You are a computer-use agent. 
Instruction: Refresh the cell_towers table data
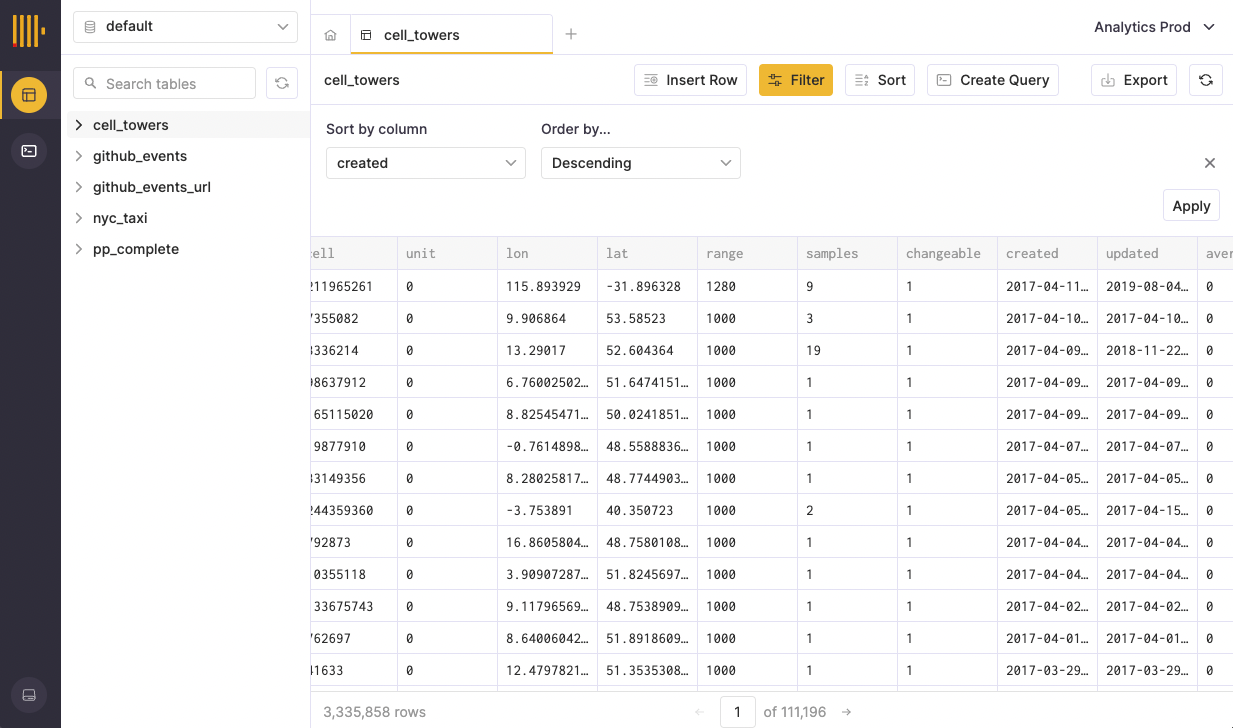click(1205, 80)
